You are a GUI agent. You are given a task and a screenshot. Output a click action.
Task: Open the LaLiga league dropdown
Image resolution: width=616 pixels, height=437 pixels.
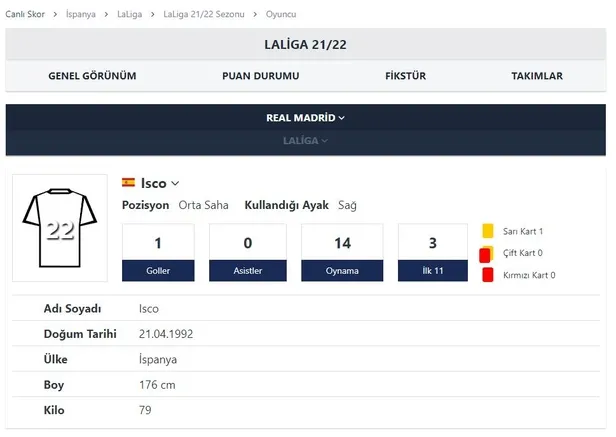305,141
